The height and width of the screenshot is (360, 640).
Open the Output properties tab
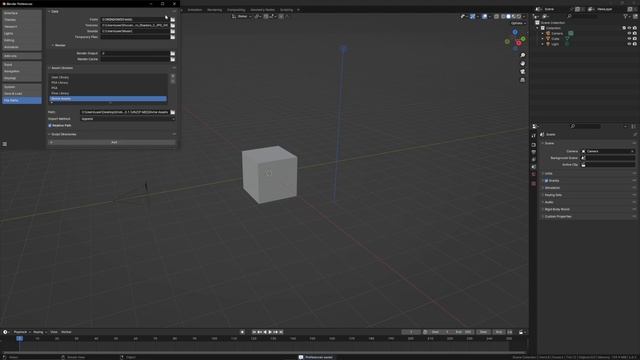533,152
